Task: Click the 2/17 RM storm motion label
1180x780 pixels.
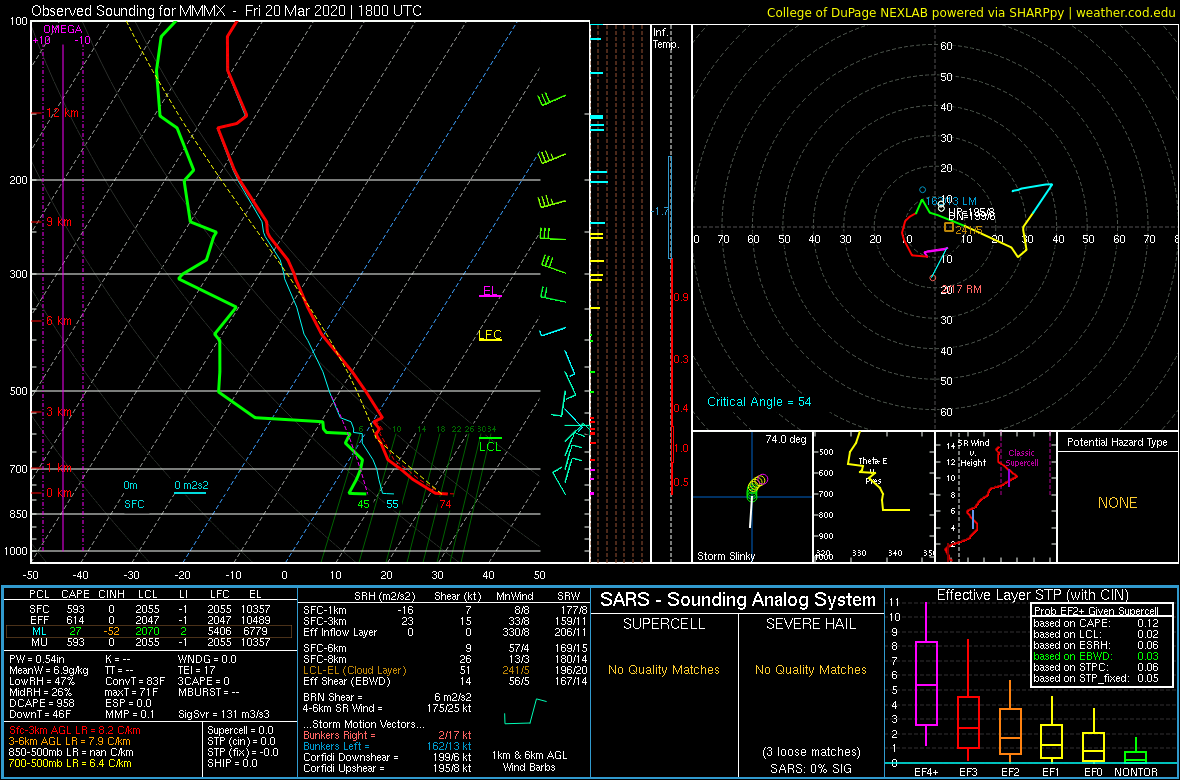Action: coord(961,289)
